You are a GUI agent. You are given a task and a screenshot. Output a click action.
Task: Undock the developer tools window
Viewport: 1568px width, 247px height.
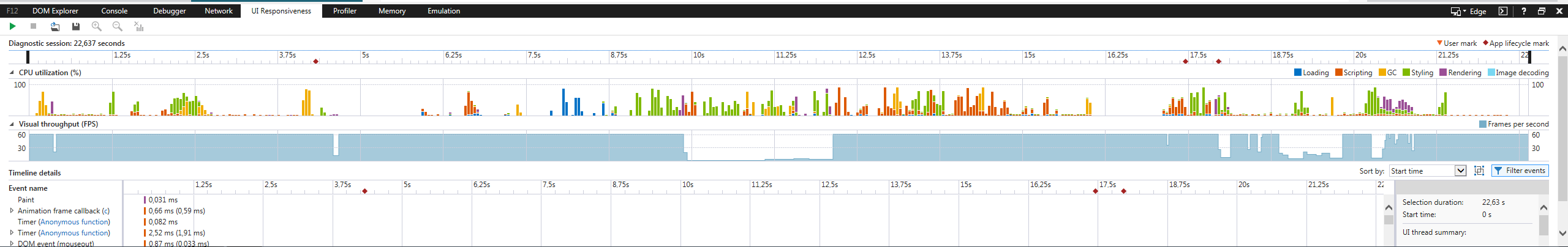click(1542, 11)
